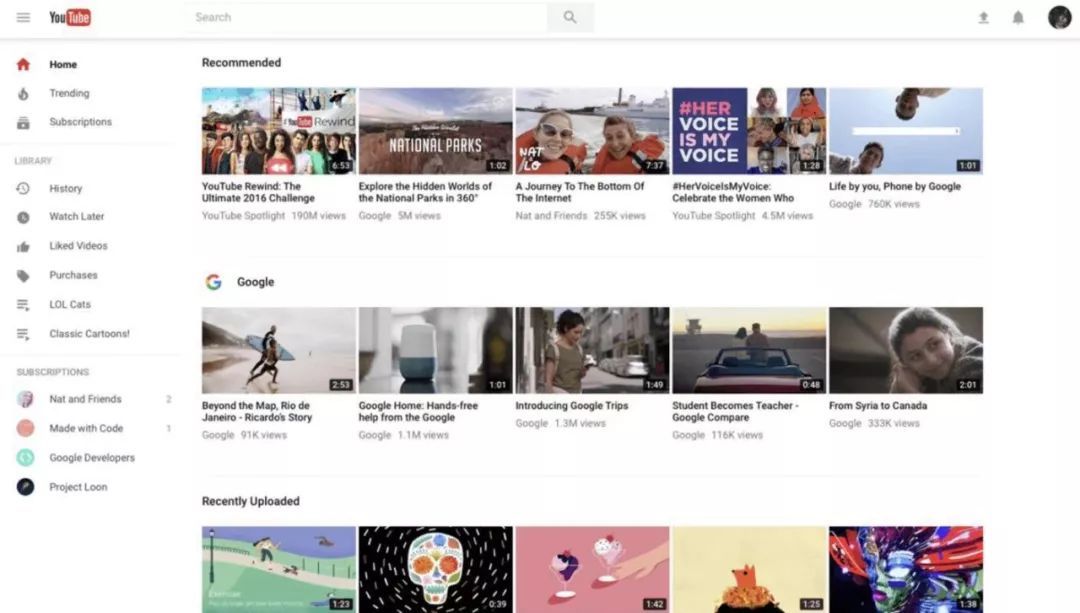Click title 'A Journey To The Bottom Of The Internet'
Screen dimensions: 1080x613
coord(580,192)
